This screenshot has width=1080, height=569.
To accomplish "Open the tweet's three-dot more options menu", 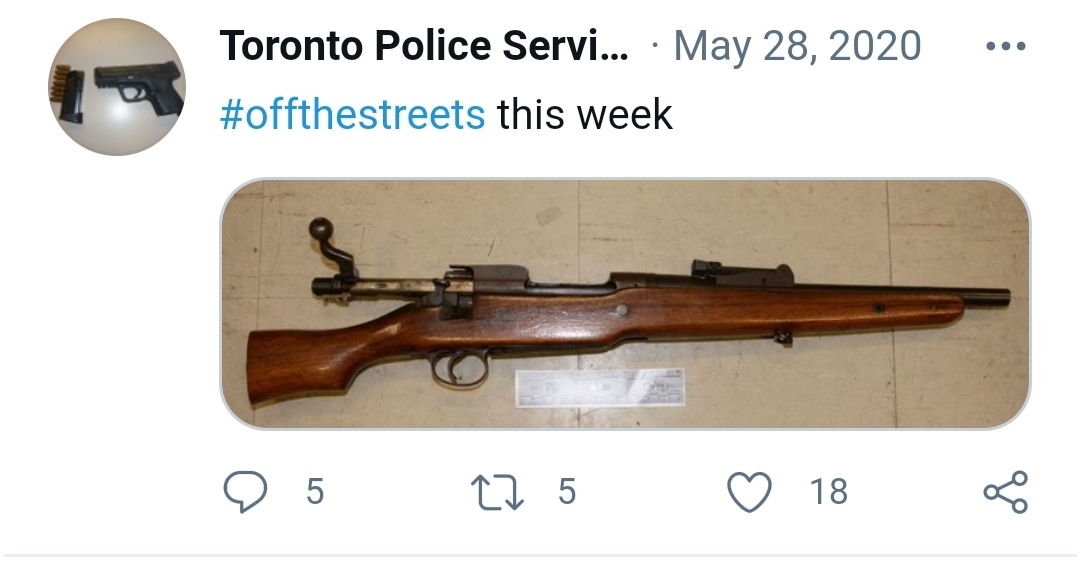I will (x=1006, y=46).
